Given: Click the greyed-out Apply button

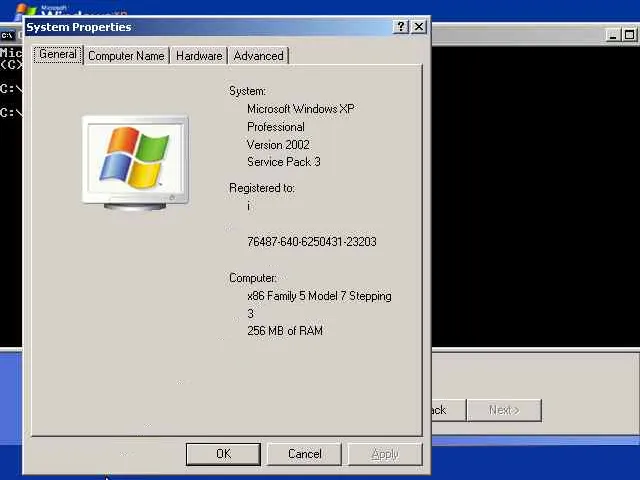Looking at the screenshot, I should 385,454.
